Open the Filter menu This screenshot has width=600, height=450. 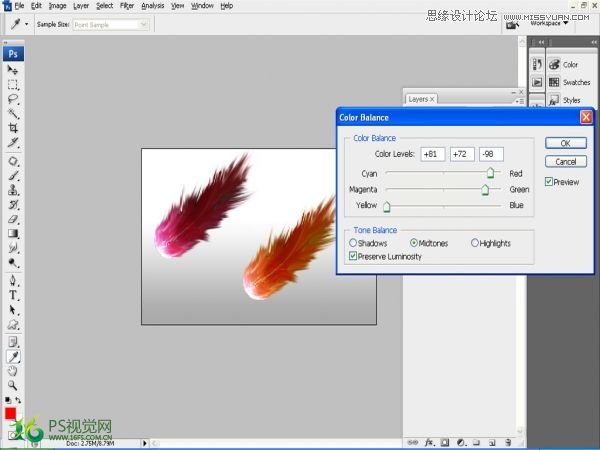pos(127,6)
